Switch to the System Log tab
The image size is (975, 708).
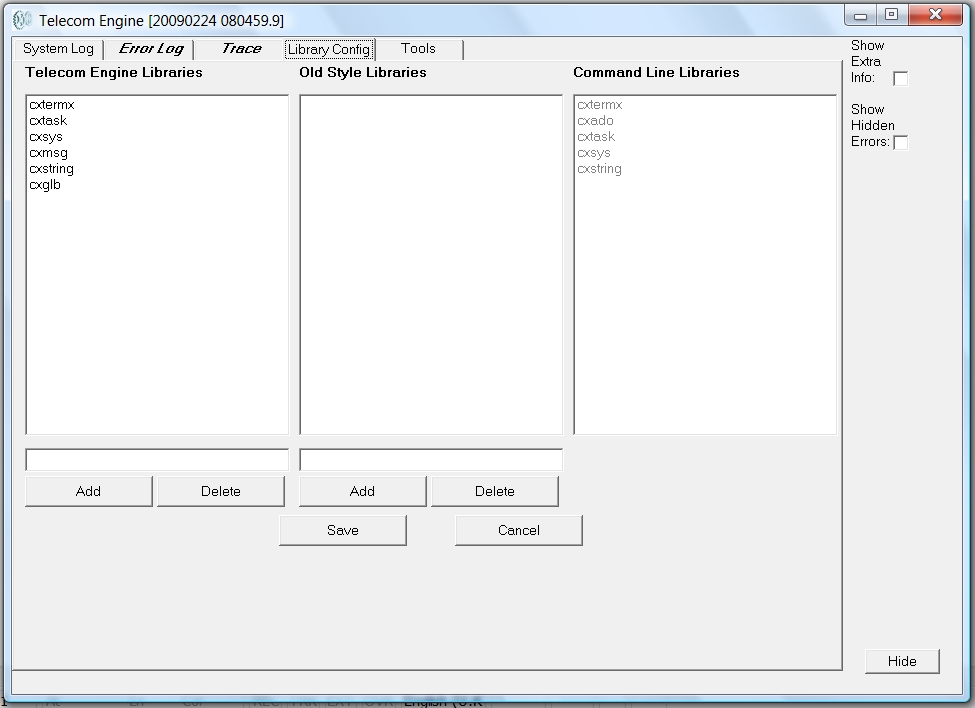pyautogui.click(x=58, y=49)
